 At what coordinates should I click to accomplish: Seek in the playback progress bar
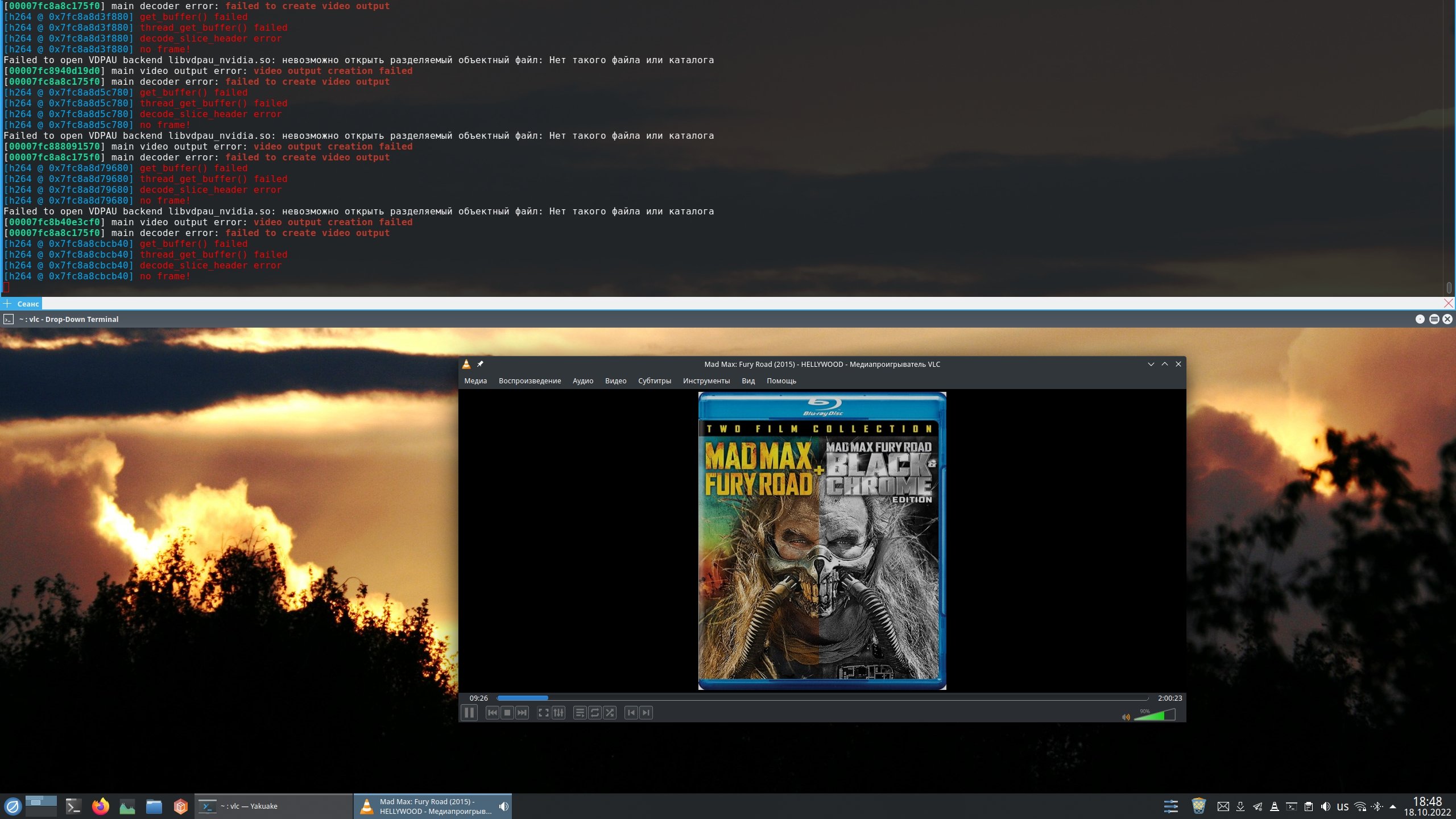822,698
